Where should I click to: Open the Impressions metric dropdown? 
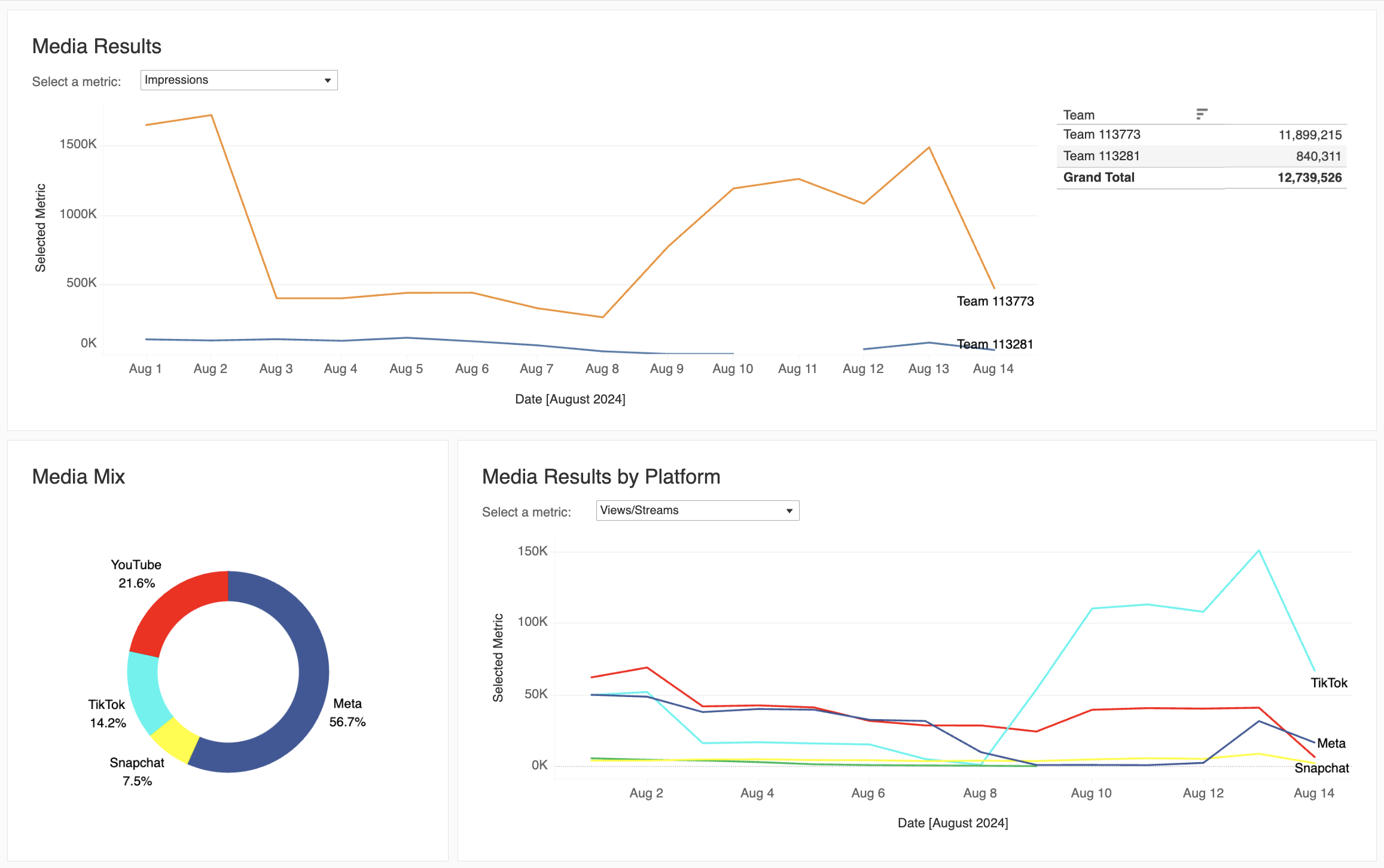pos(238,80)
